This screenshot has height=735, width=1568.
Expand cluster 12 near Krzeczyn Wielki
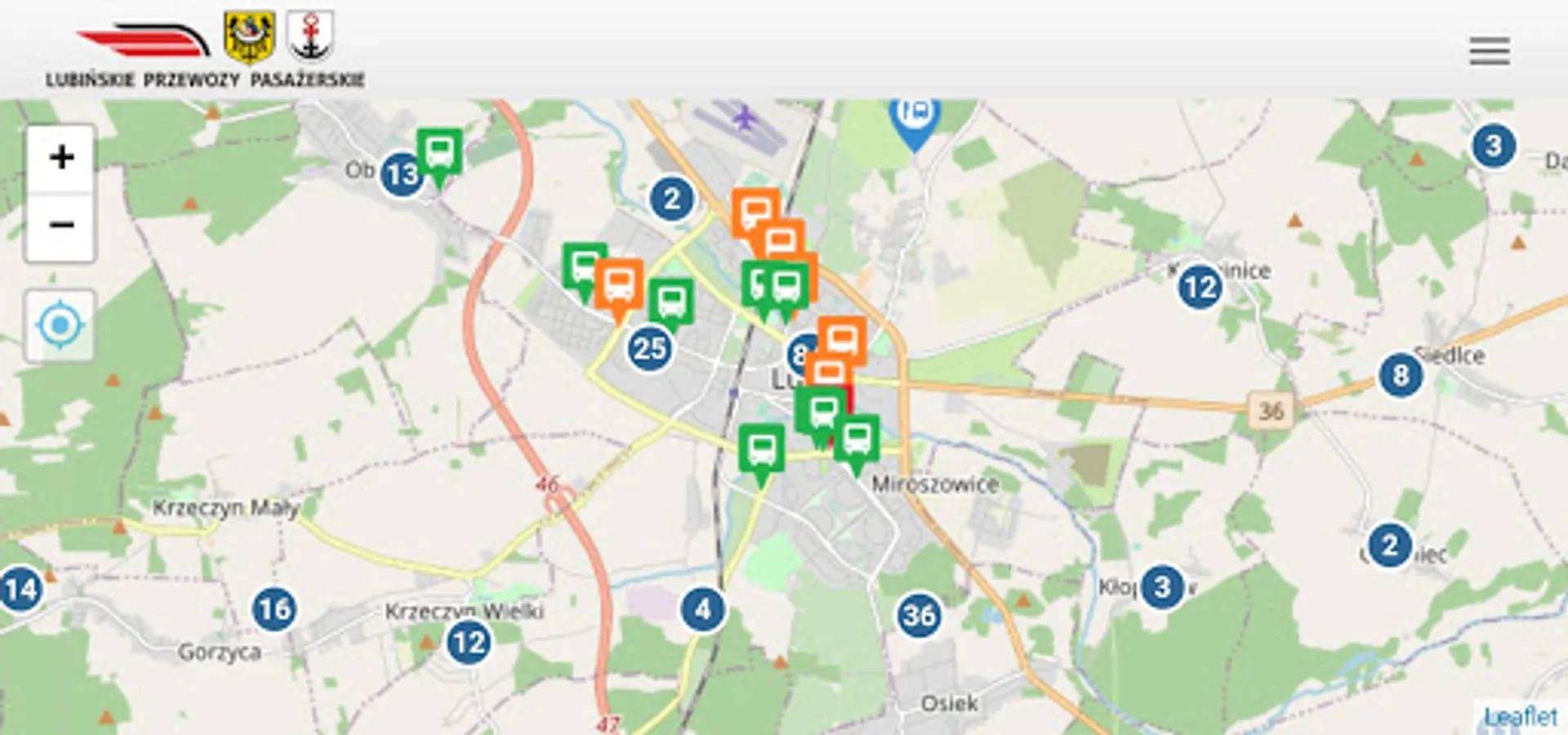(x=469, y=643)
